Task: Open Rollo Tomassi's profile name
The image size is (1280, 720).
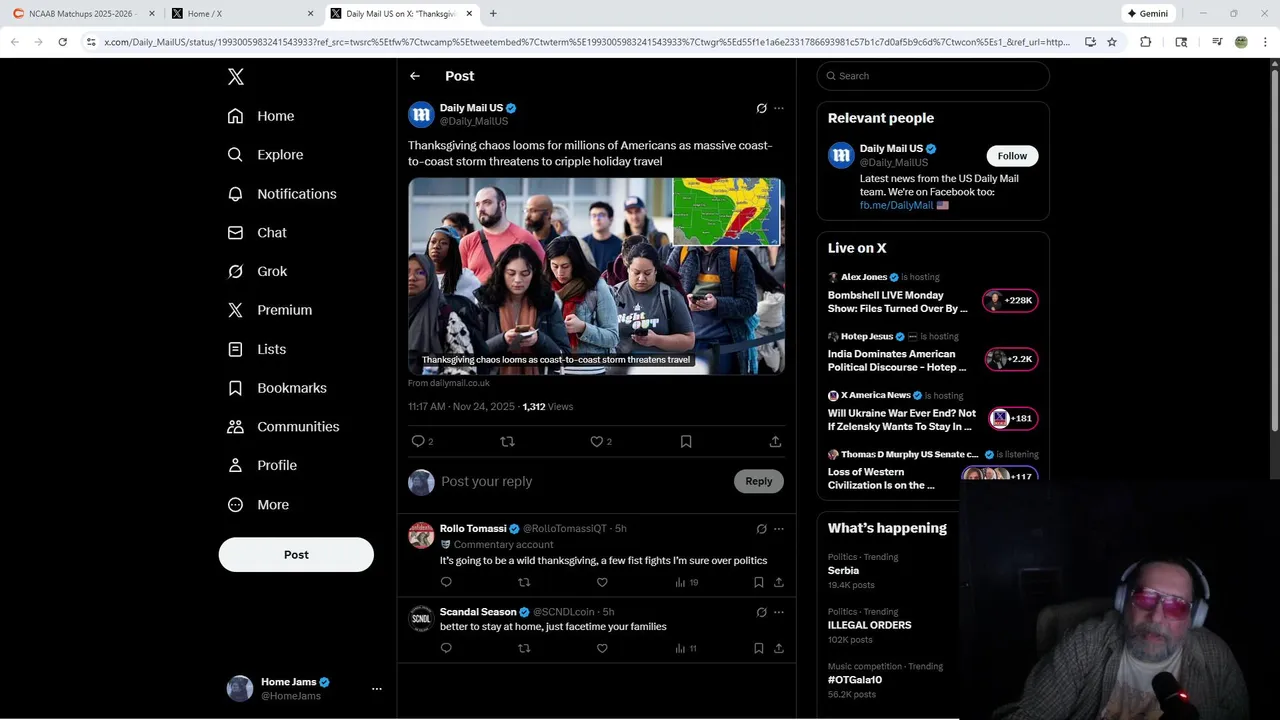Action: (x=473, y=528)
